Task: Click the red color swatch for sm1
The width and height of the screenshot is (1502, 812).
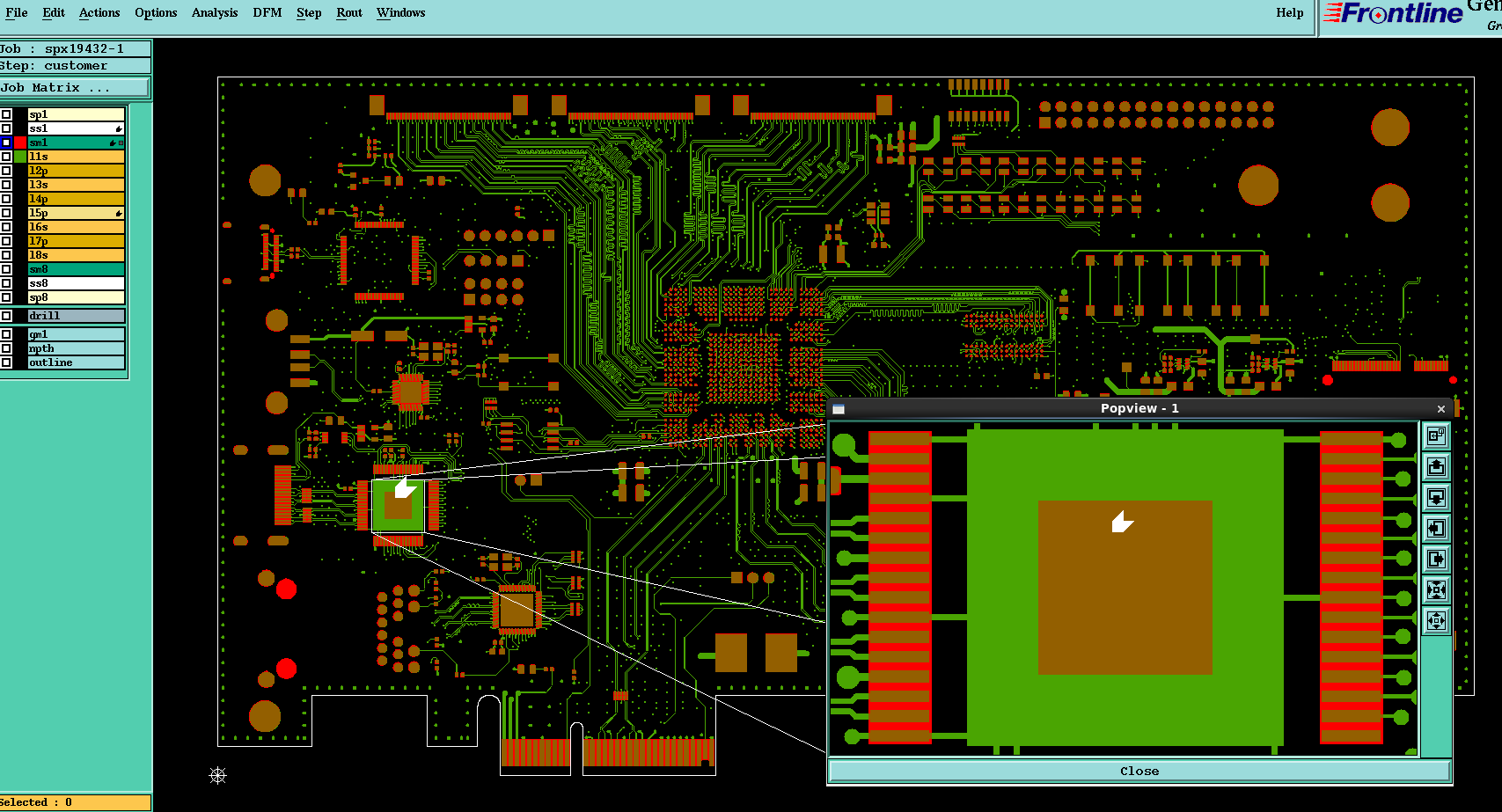Action: coord(20,143)
